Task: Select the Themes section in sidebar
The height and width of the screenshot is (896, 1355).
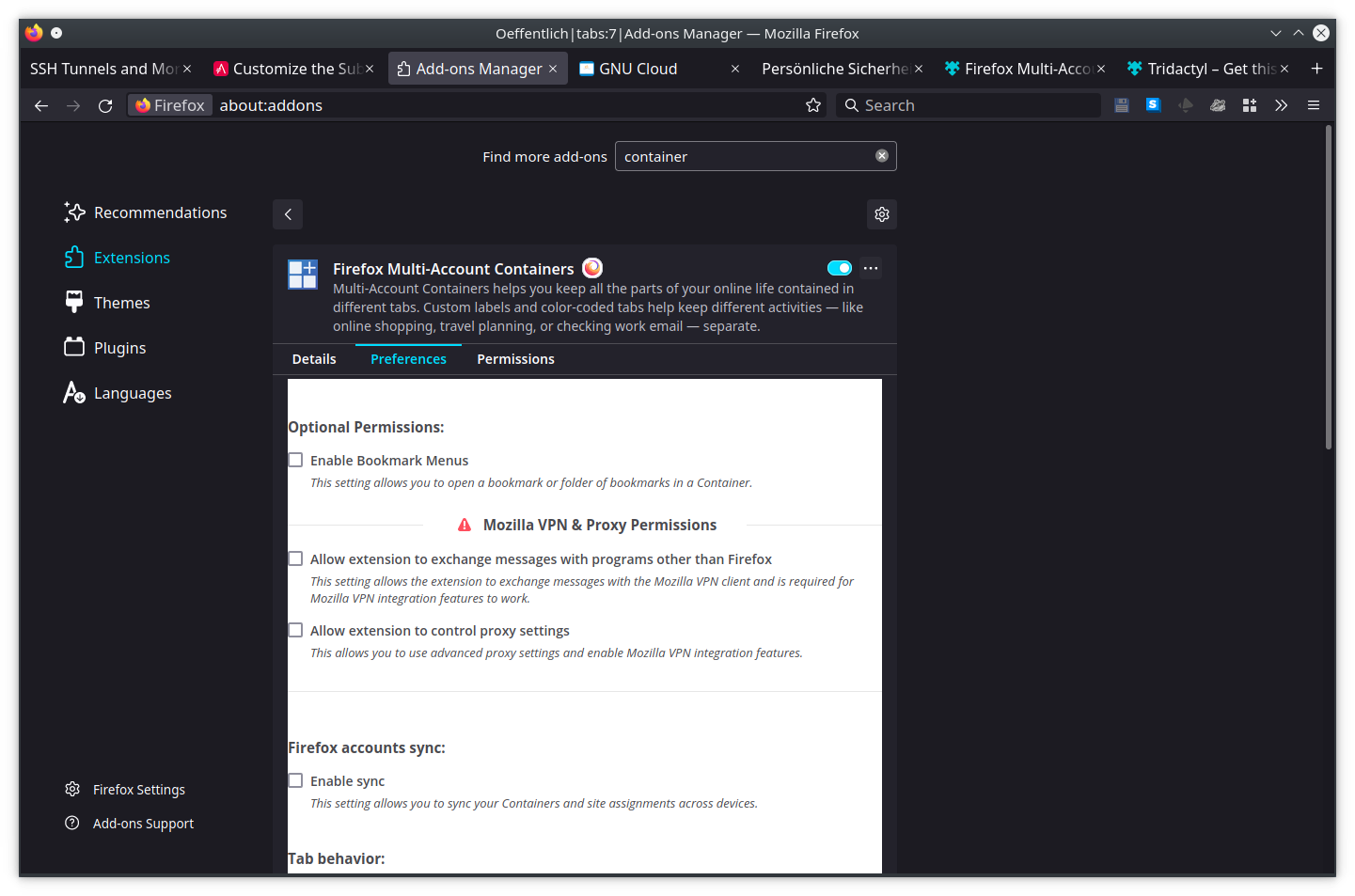Action: [120, 302]
